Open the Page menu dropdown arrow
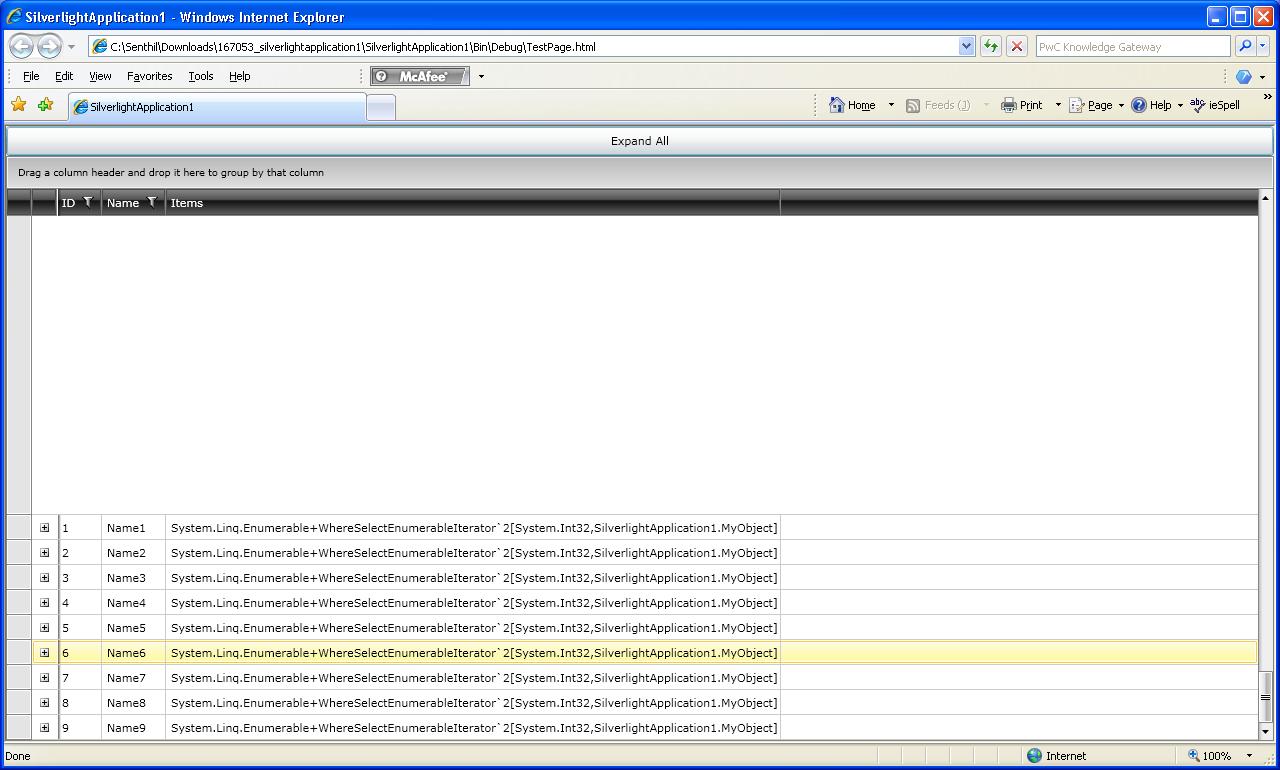The height and width of the screenshot is (770, 1280). (1121, 105)
